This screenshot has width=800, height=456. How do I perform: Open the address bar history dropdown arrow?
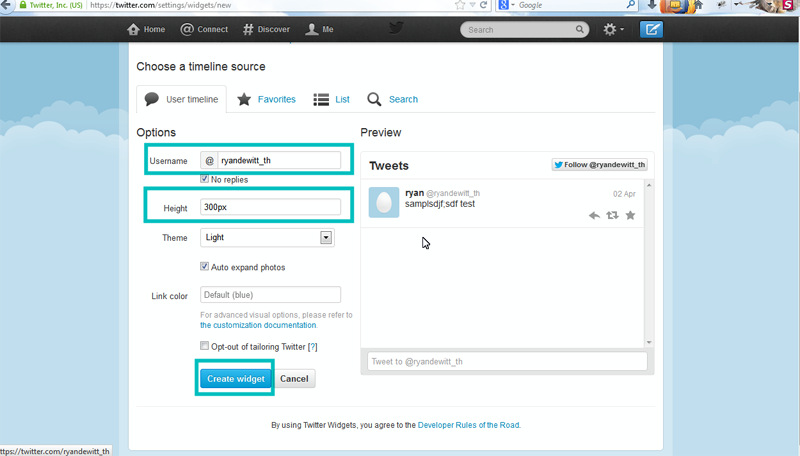(x=472, y=5)
